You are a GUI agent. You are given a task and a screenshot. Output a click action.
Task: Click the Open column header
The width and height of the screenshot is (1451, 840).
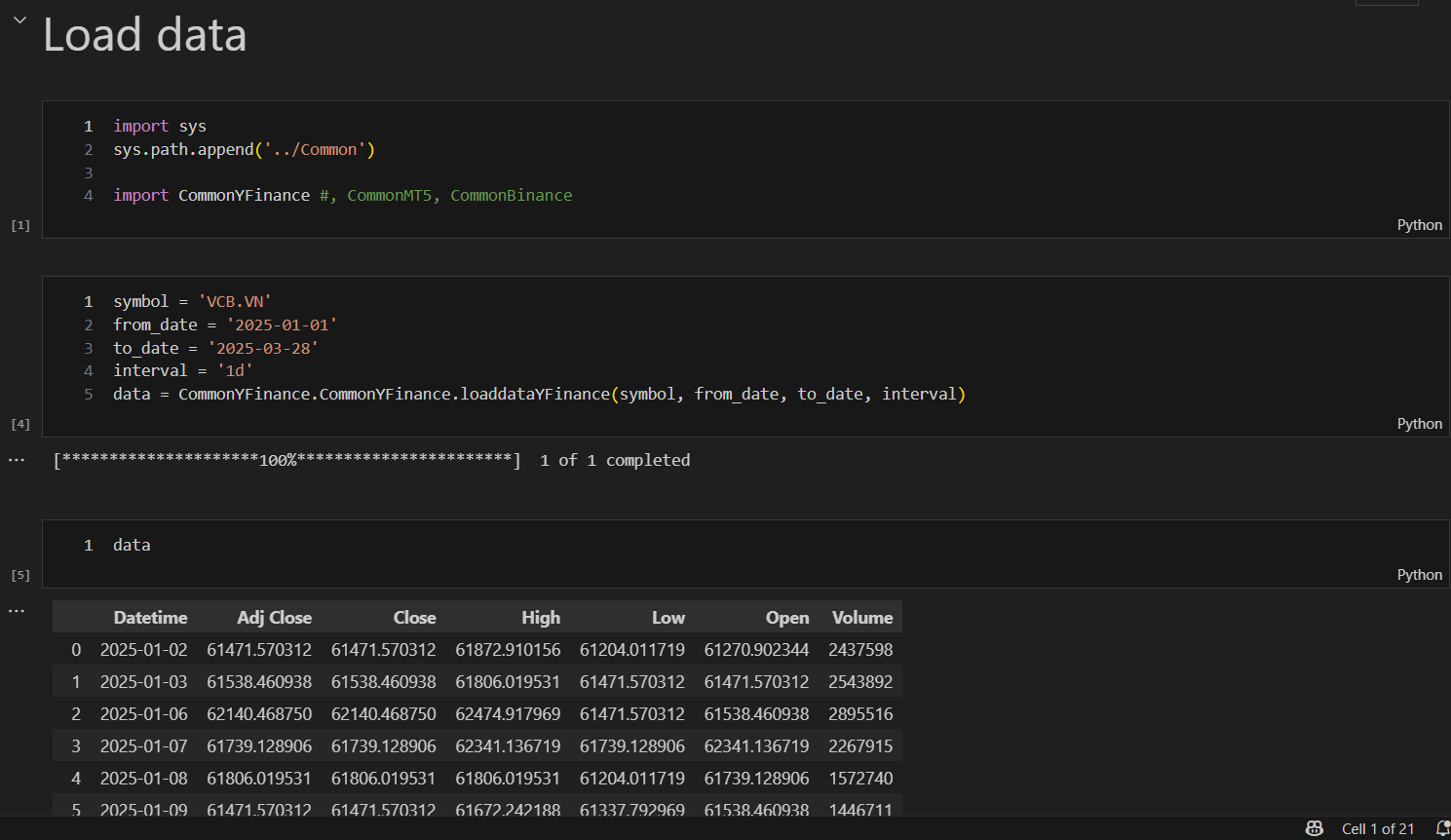pos(787,618)
